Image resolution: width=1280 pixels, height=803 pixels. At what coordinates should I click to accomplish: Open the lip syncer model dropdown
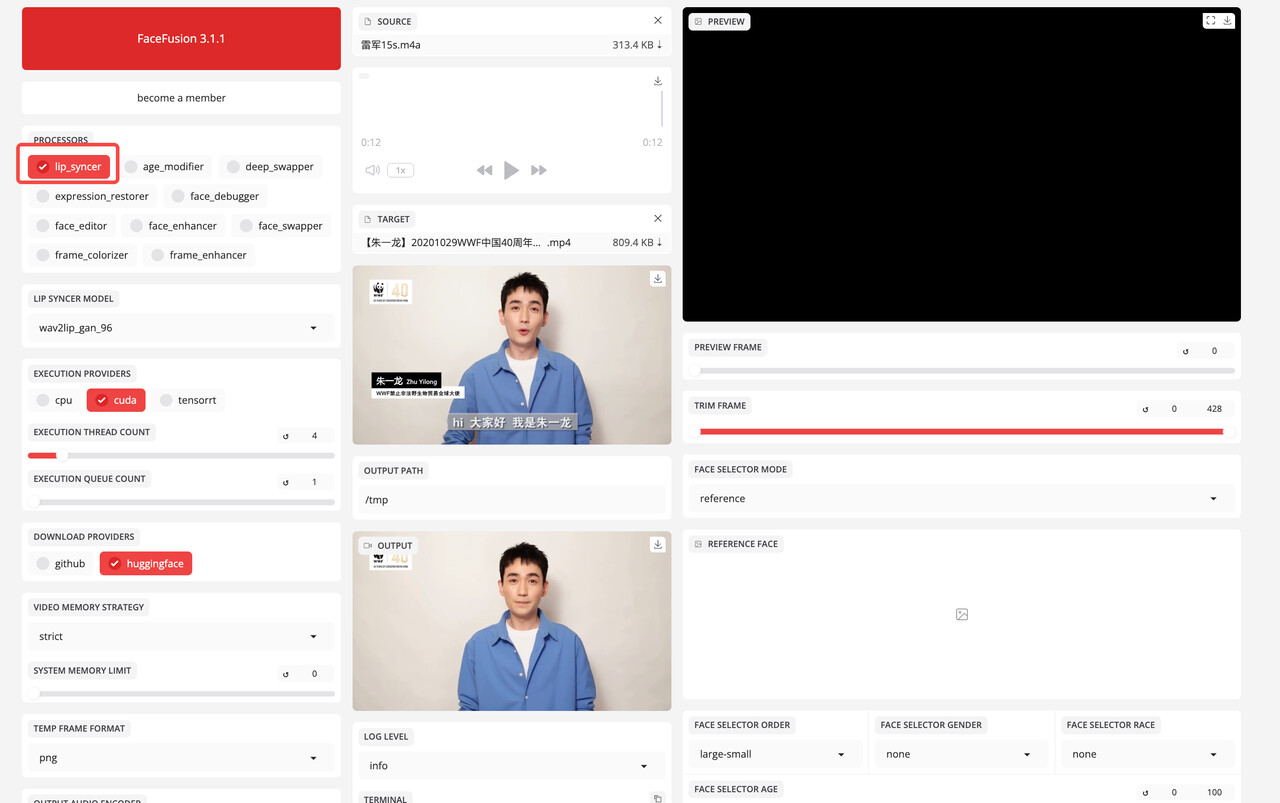181,328
